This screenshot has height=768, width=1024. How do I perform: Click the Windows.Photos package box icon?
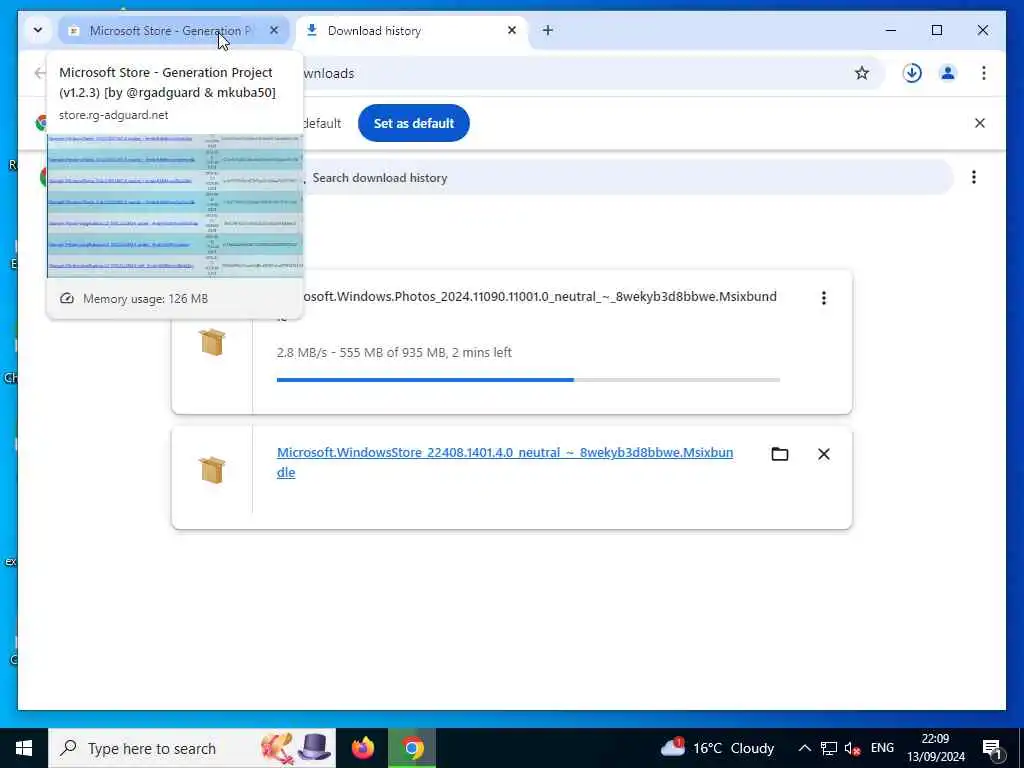(212, 342)
